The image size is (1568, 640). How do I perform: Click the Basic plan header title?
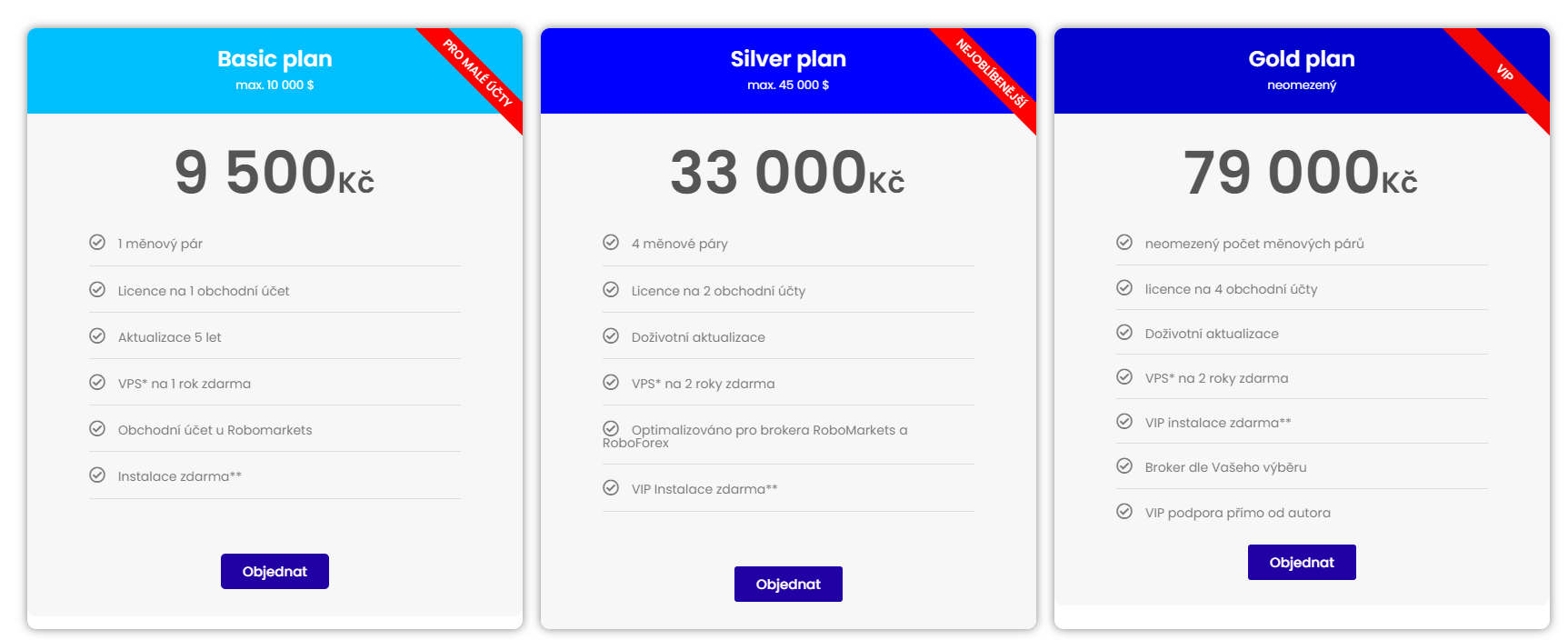(275, 59)
